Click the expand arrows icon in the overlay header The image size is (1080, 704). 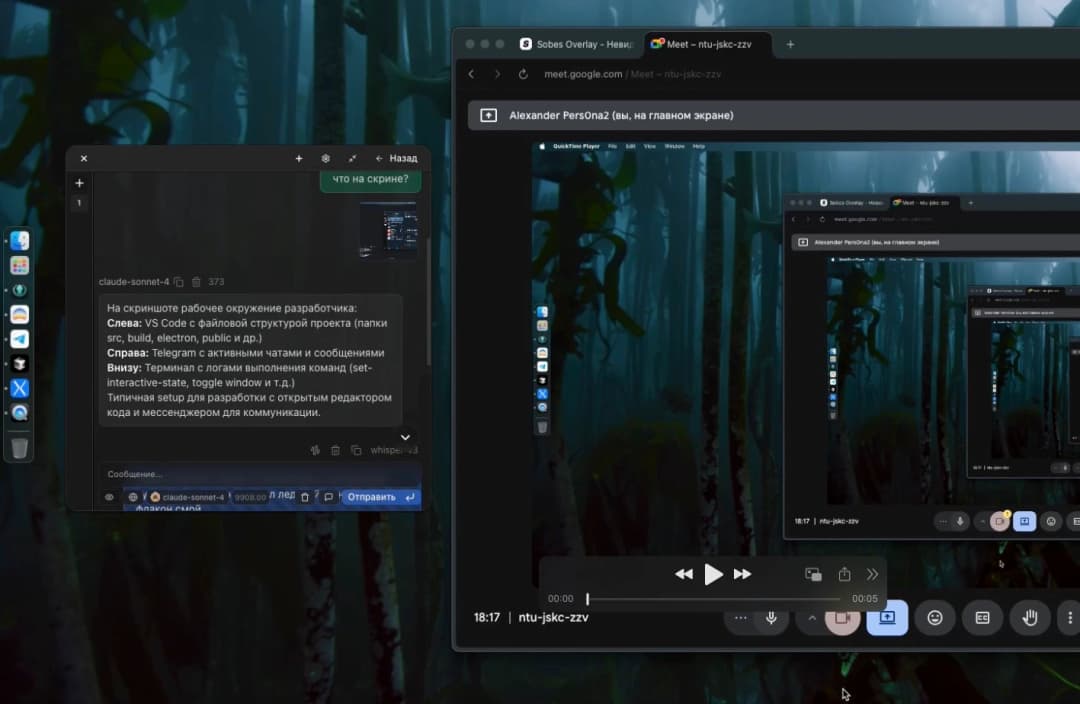click(x=353, y=158)
